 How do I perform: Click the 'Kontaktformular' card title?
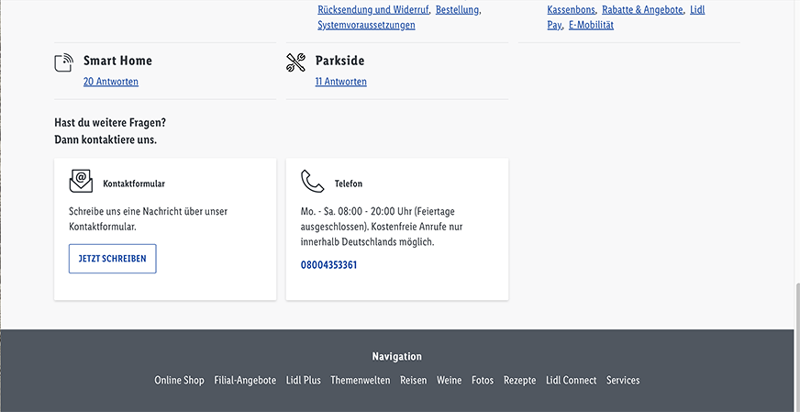point(134,184)
